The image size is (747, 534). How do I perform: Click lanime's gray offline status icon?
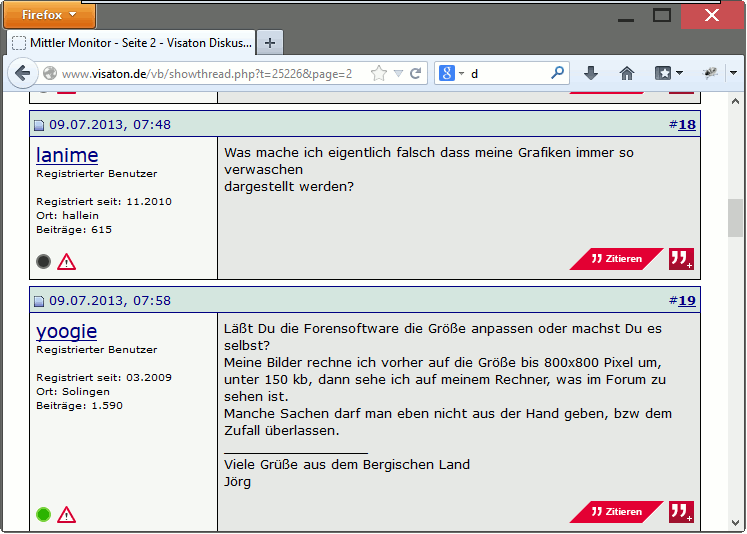point(43,262)
